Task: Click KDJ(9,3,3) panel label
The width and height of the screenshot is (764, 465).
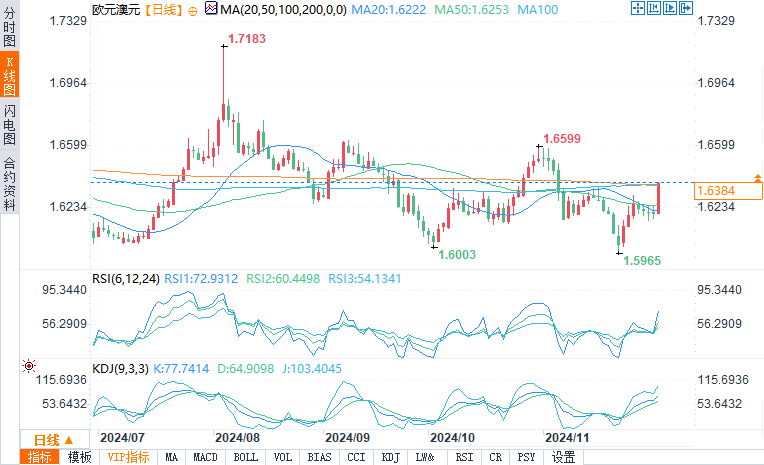Action: 120,368
